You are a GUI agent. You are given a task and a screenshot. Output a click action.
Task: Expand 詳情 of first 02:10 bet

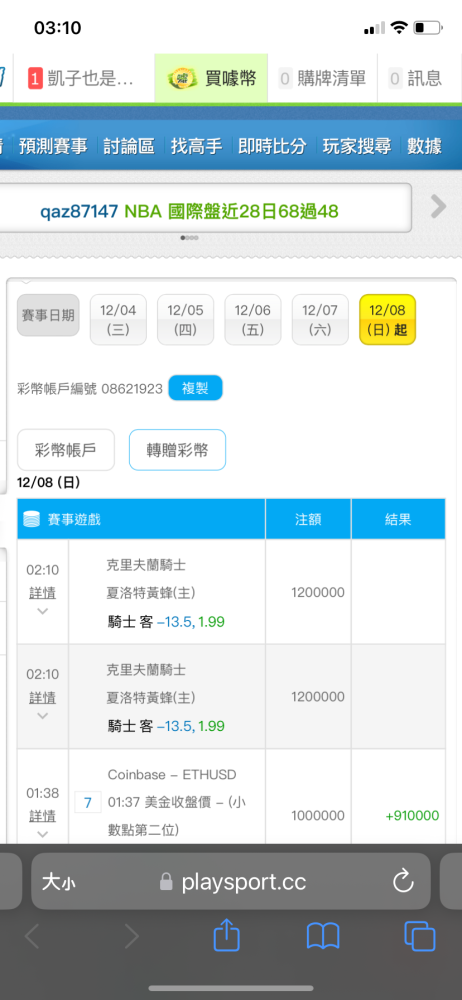tap(42, 593)
